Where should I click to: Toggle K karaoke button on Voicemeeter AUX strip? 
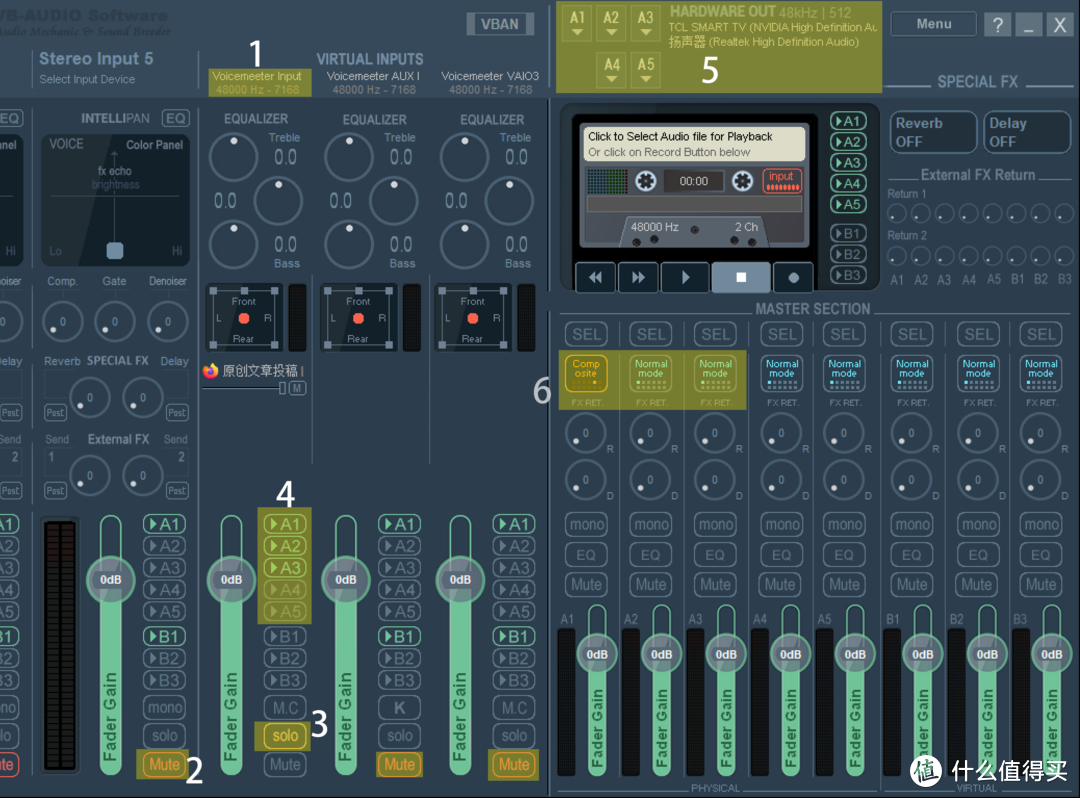[399, 707]
